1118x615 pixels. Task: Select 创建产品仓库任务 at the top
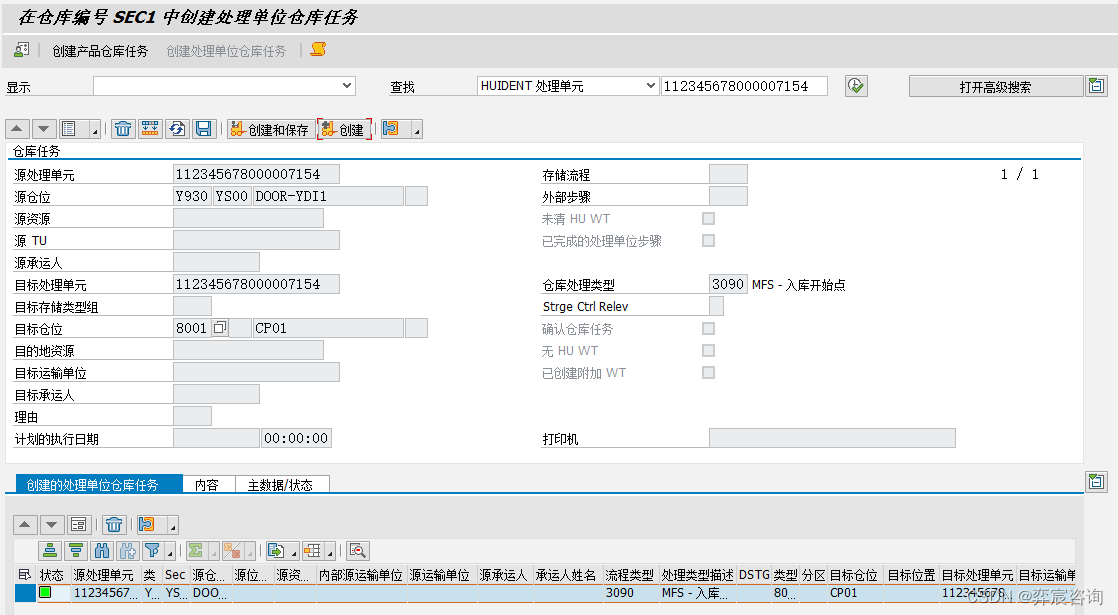point(98,50)
